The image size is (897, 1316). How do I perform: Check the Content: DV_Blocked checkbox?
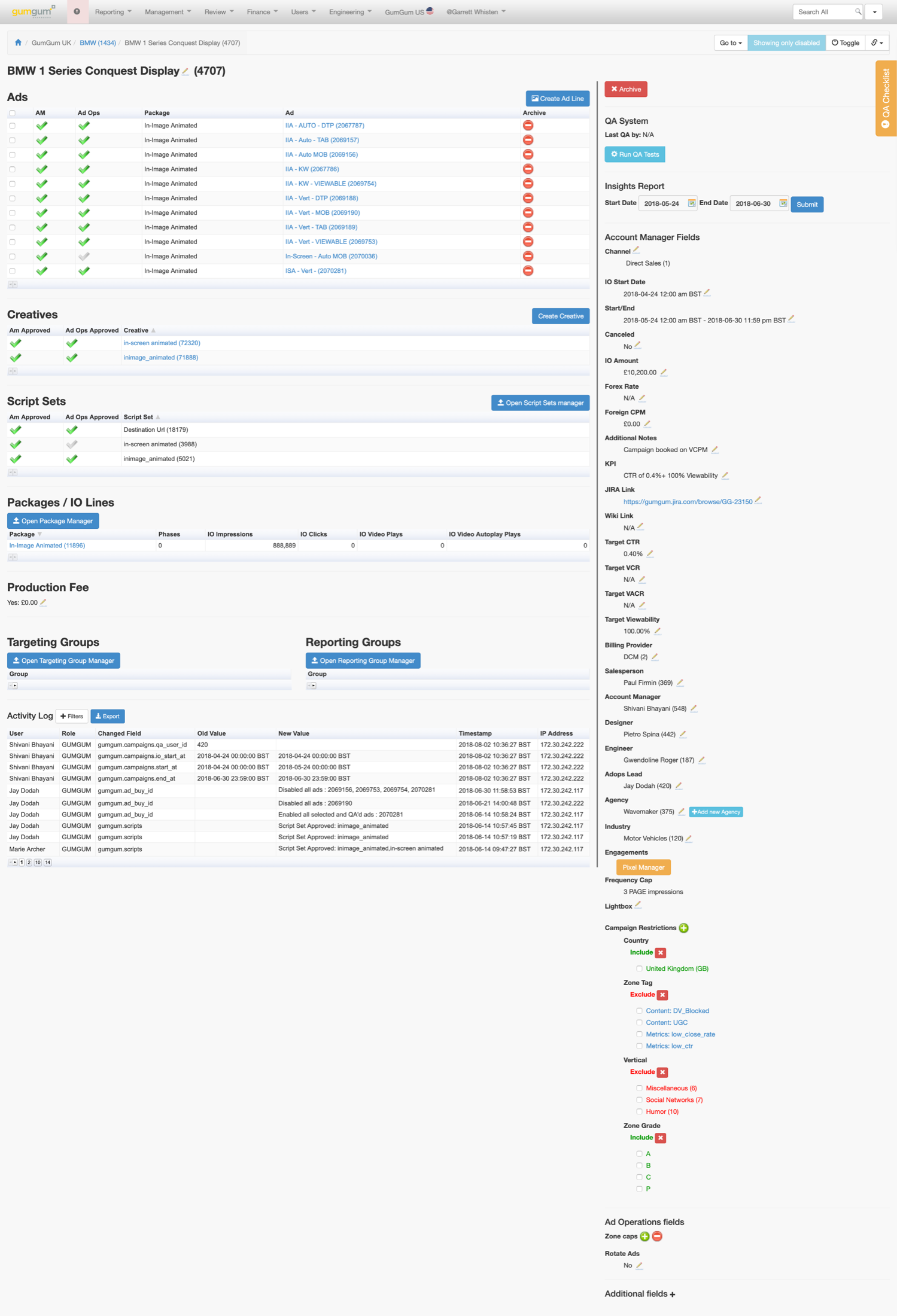[x=639, y=1011]
